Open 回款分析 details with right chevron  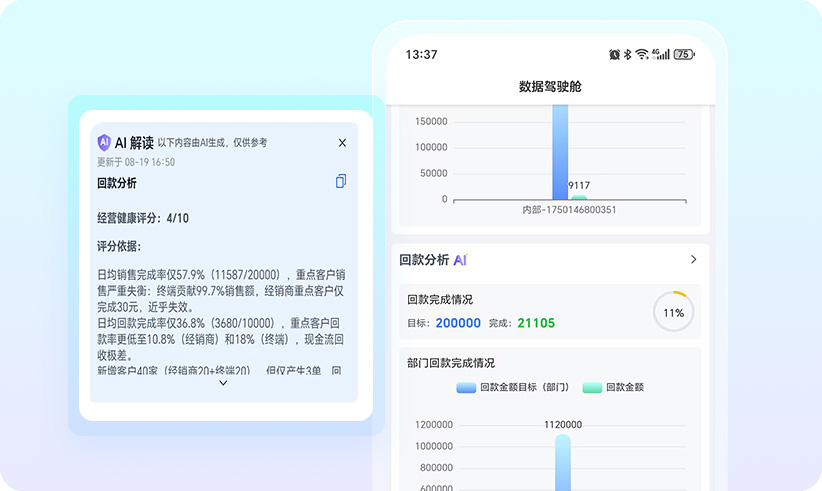point(694,259)
